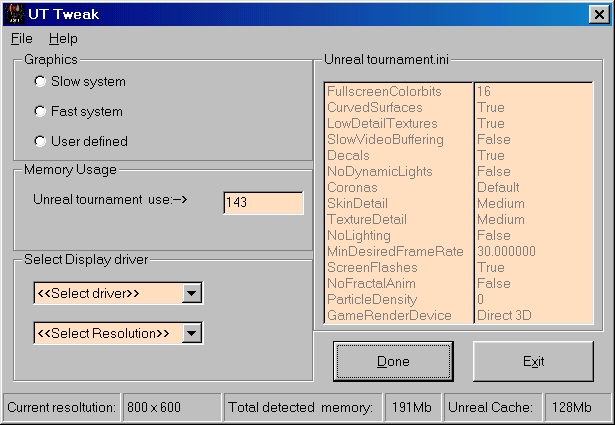The height and width of the screenshot is (425, 615).
Task: Expand the Select Resolution dropdown arrow
Action: pos(192,333)
